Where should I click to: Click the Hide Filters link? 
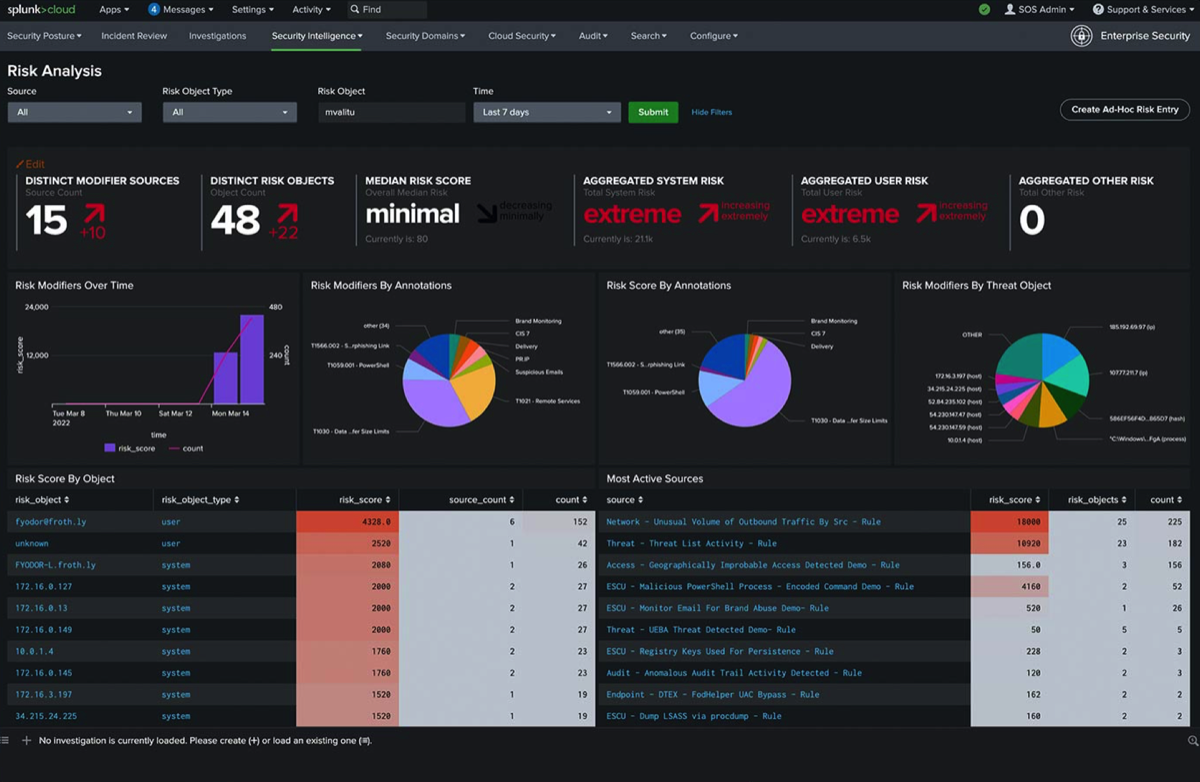(x=711, y=112)
